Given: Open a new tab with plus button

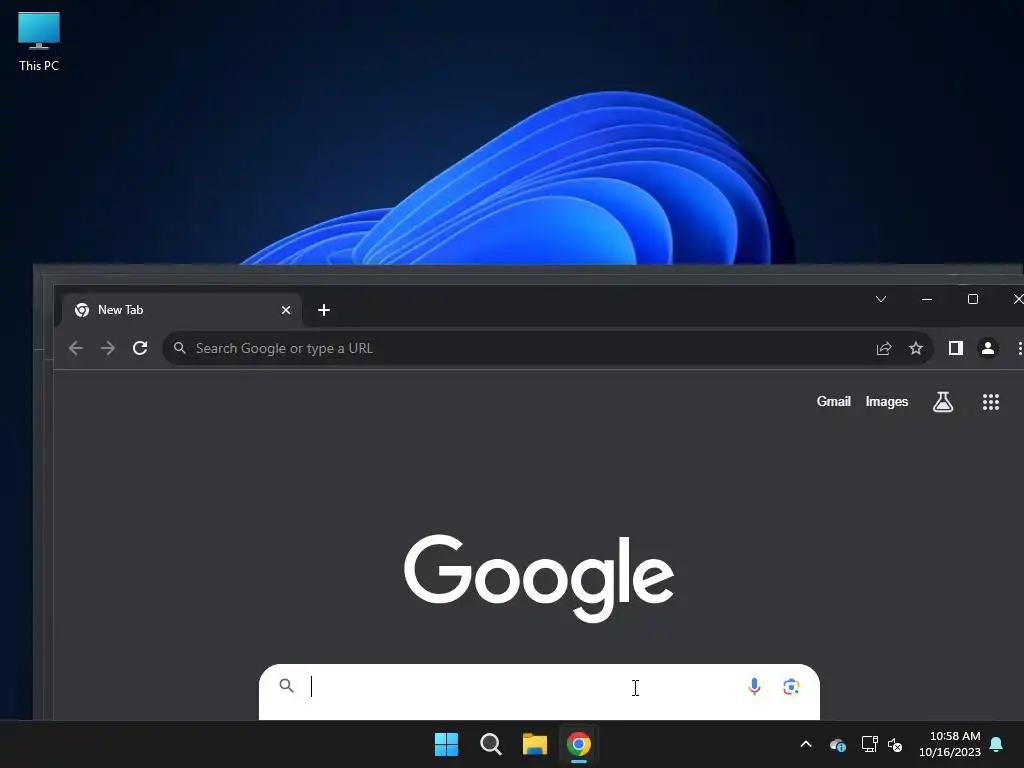Looking at the screenshot, I should (323, 310).
